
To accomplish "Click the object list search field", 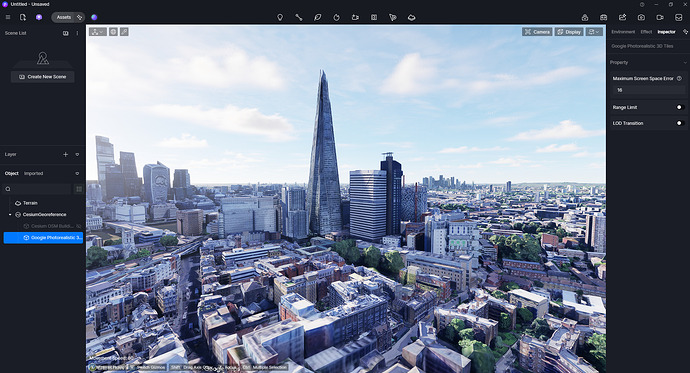I will (x=37, y=189).
